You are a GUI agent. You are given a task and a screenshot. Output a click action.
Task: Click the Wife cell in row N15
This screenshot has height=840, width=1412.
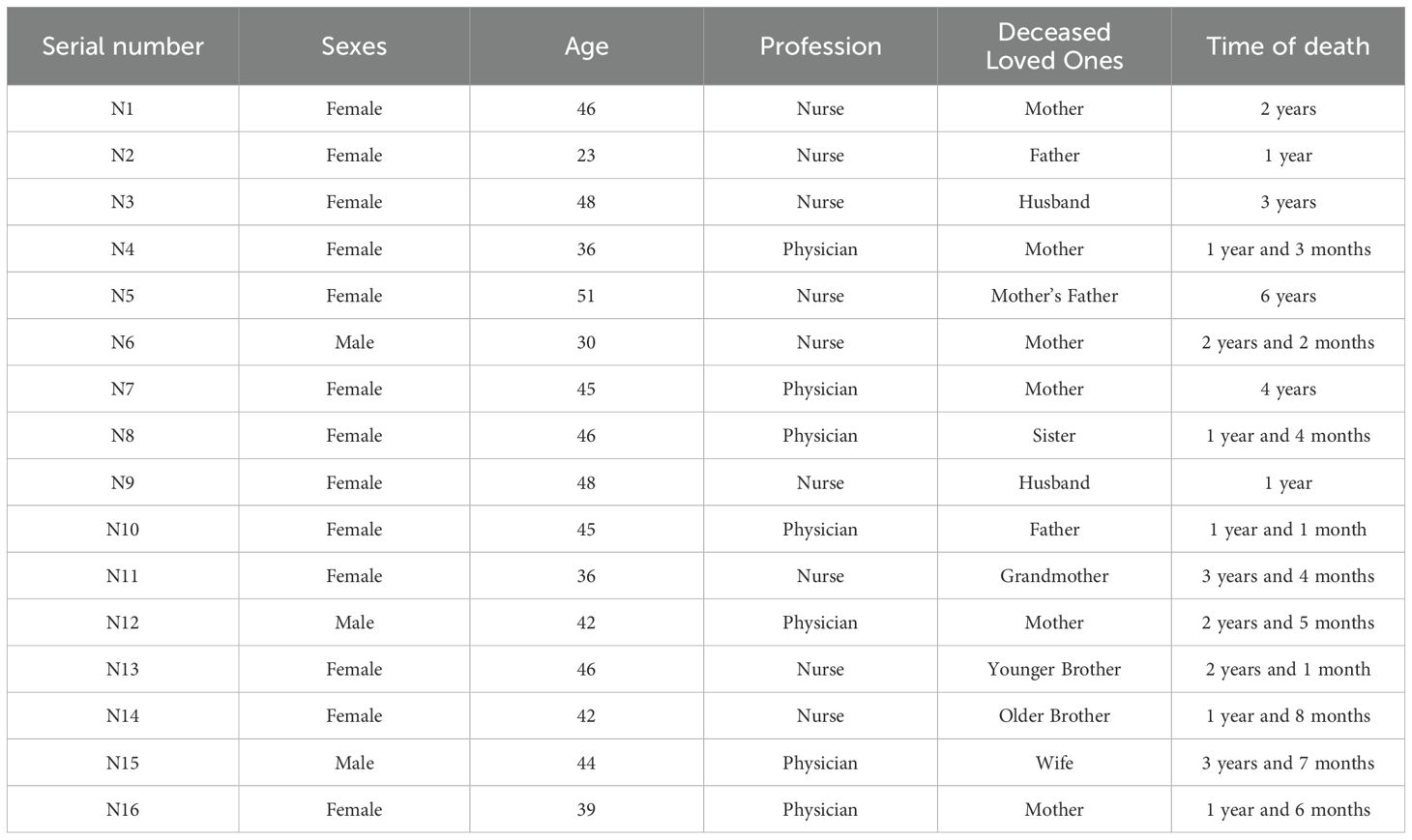1054,763
